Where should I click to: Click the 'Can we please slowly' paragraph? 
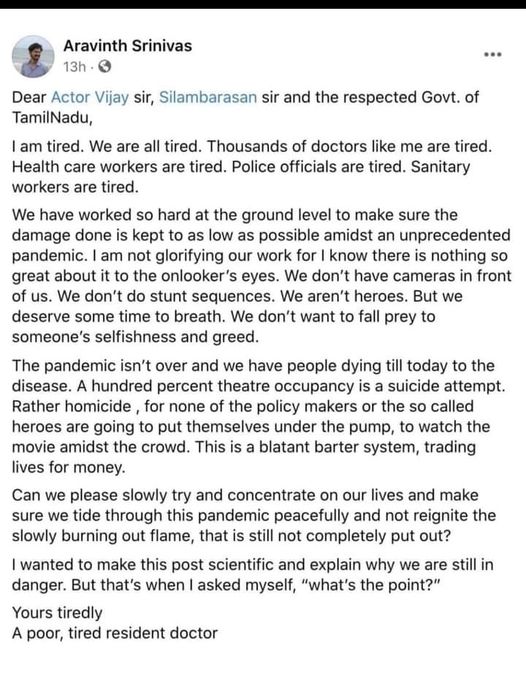254,515
